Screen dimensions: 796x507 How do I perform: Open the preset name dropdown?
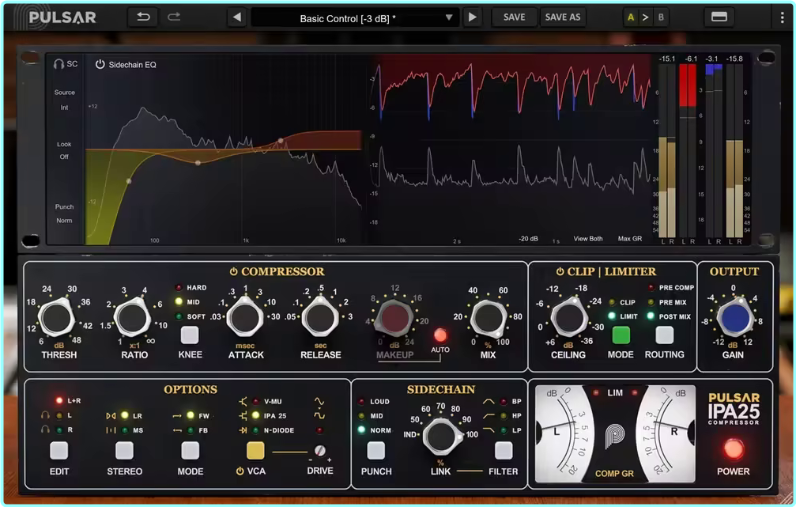coord(355,18)
